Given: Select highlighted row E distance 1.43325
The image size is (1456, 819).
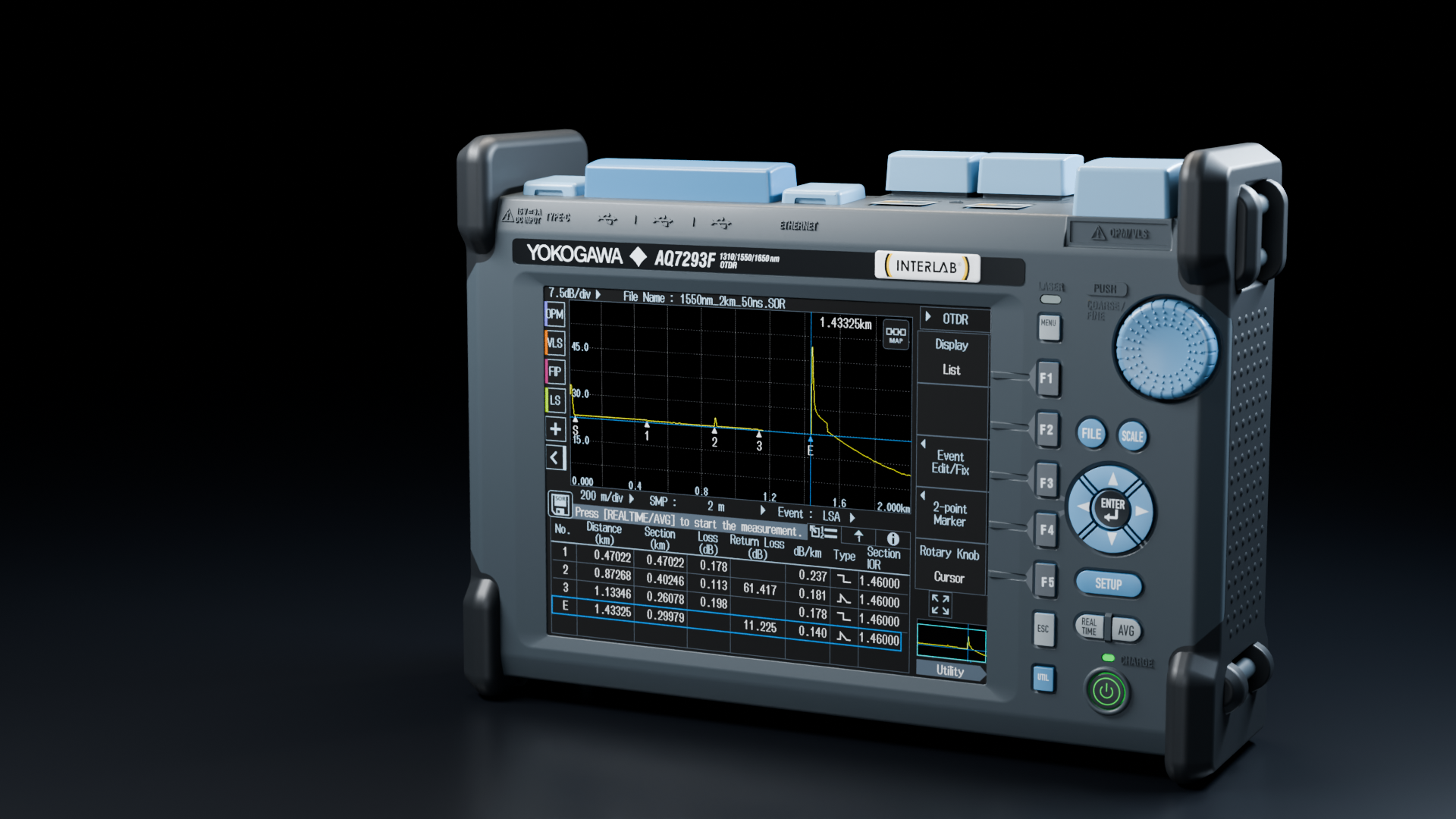Looking at the screenshot, I should [x=727, y=625].
